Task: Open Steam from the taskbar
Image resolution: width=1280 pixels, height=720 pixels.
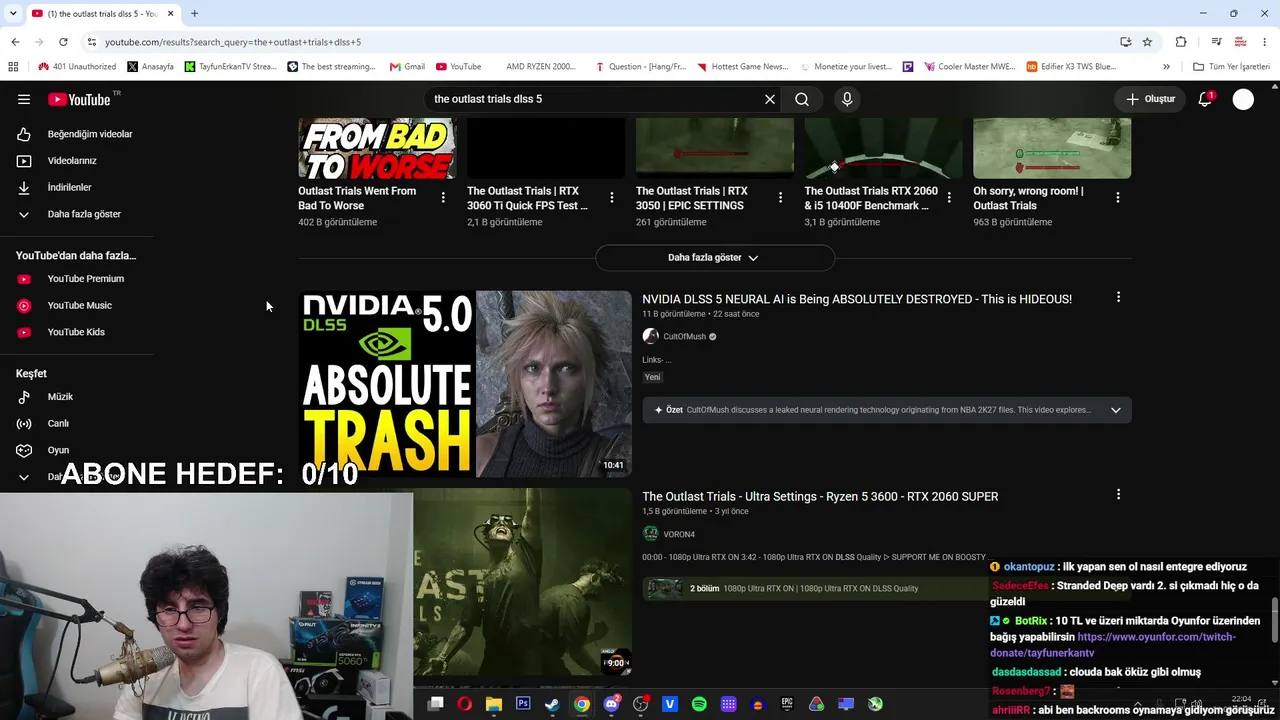Action: pos(552,704)
